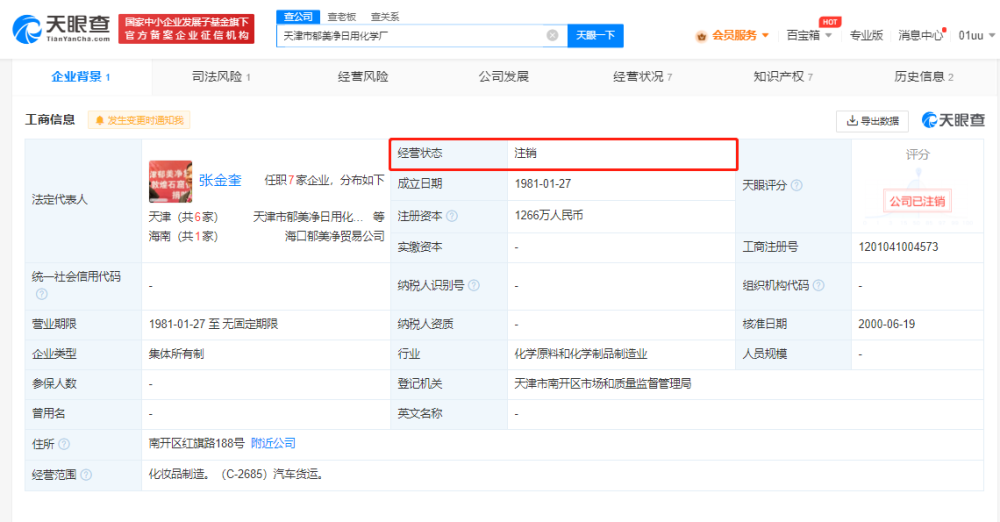Viewport: 1000px width, 522px height.
Task: Clear the search box with the X icon
Action: pyautogui.click(x=552, y=35)
